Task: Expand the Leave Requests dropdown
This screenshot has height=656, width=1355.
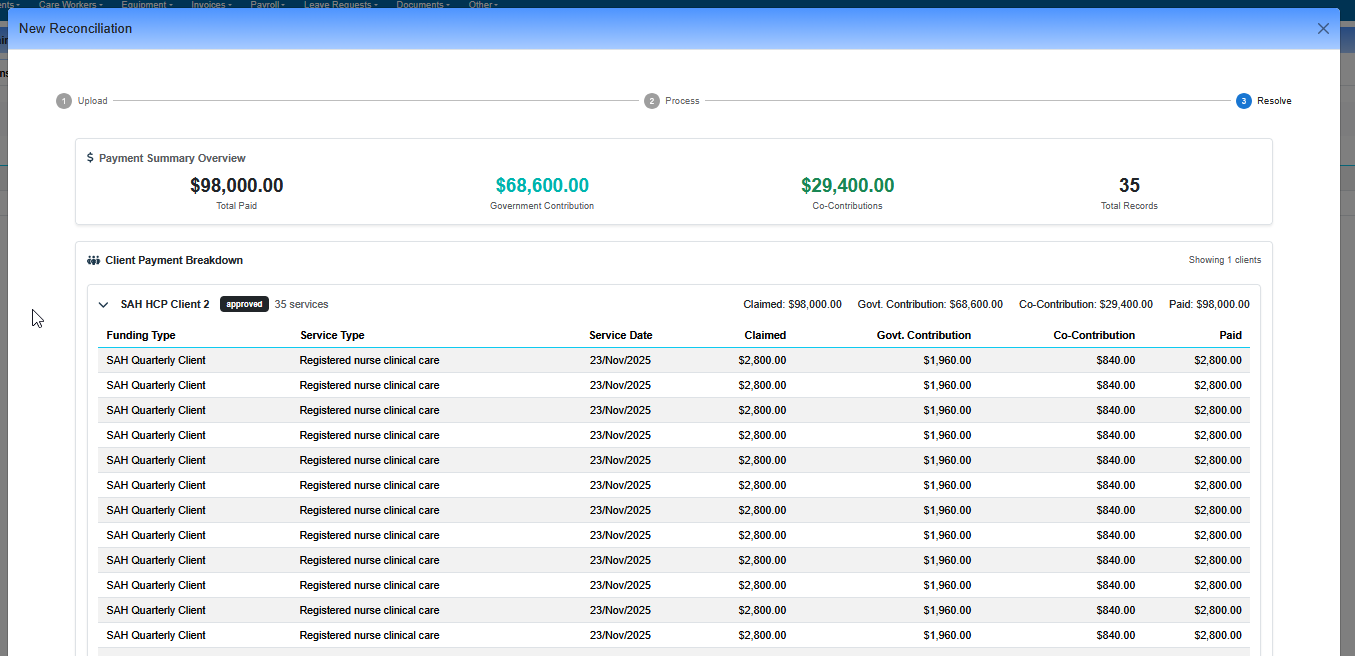Action: (x=340, y=5)
